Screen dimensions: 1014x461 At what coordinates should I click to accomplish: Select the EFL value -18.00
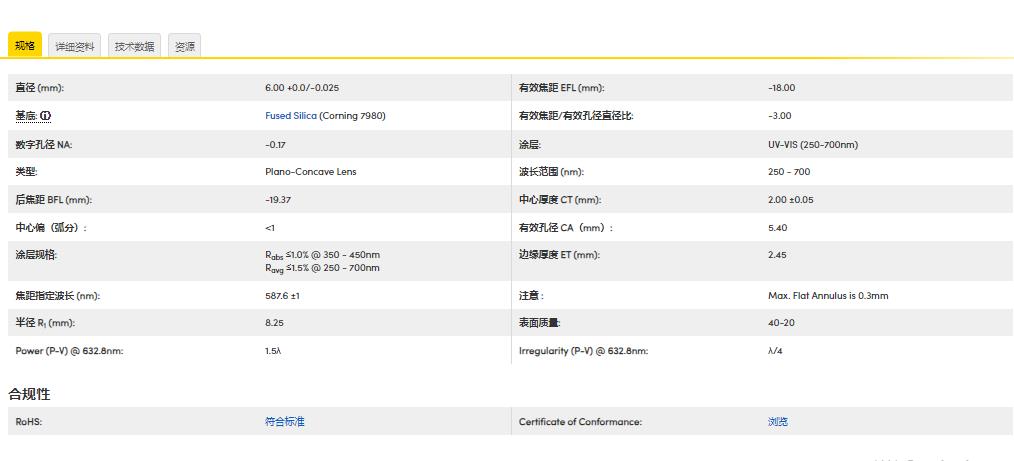click(x=781, y=88)
